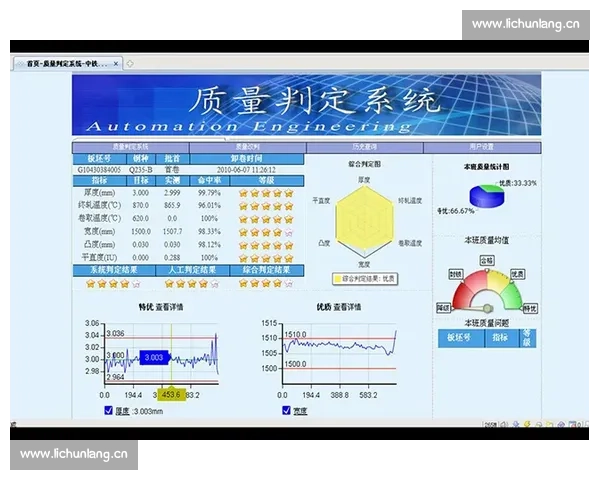600x480 pixels.
Task: Click the blue-green 3D pie chart
Action: 487,196
